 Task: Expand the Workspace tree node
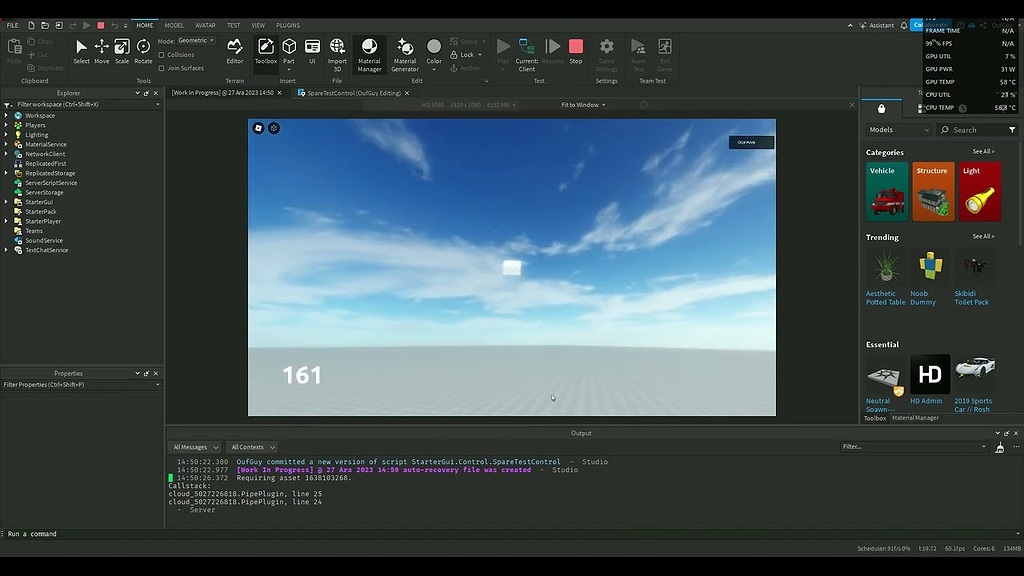[x=7, y=116]
